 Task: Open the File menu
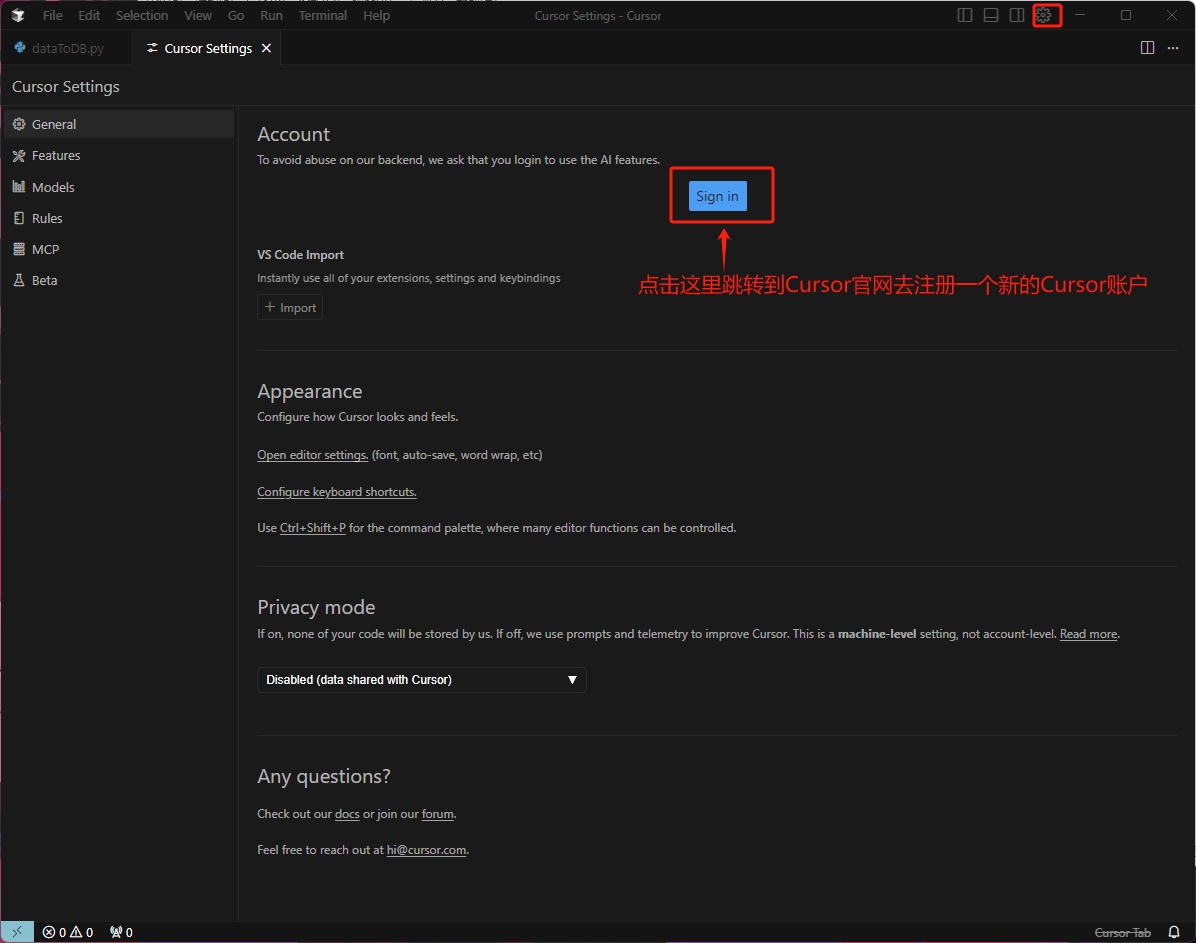tap(53, 15)
